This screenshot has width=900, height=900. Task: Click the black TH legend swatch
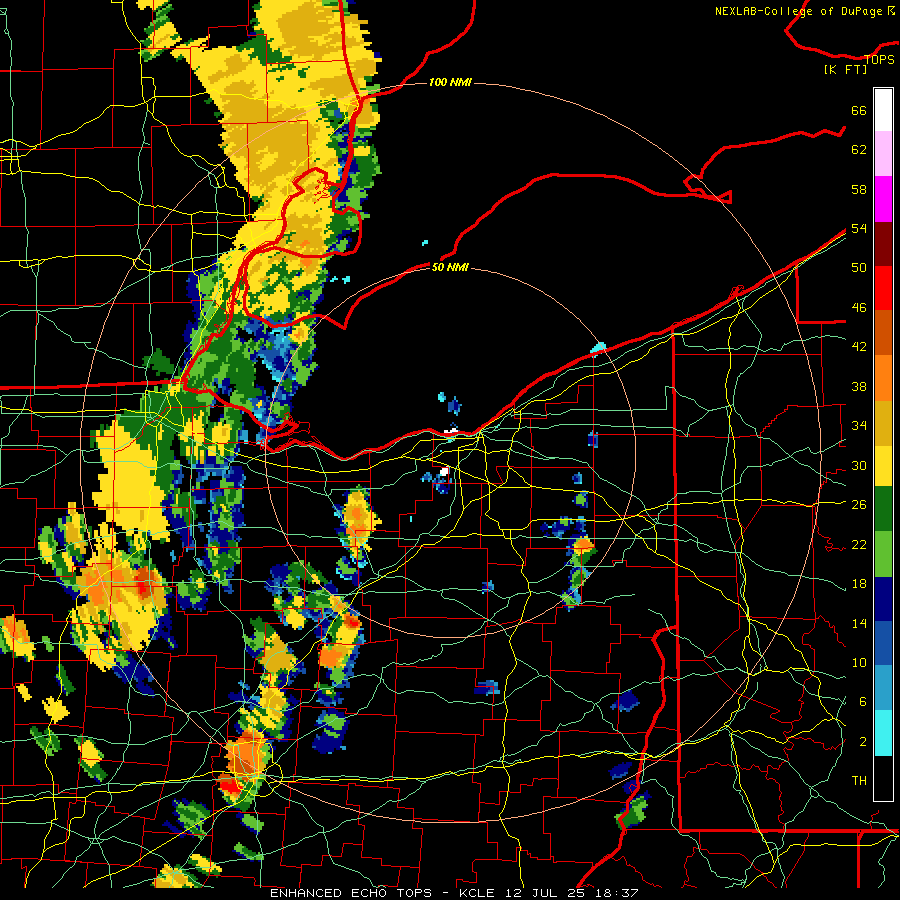883,778
